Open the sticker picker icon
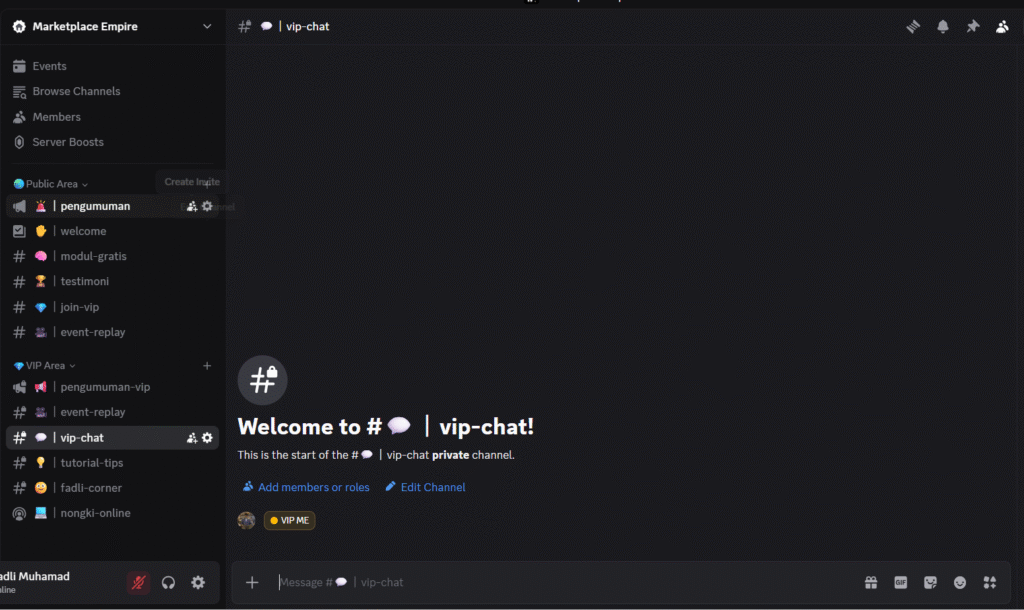 pyautogui.click(x=930, y=582)
